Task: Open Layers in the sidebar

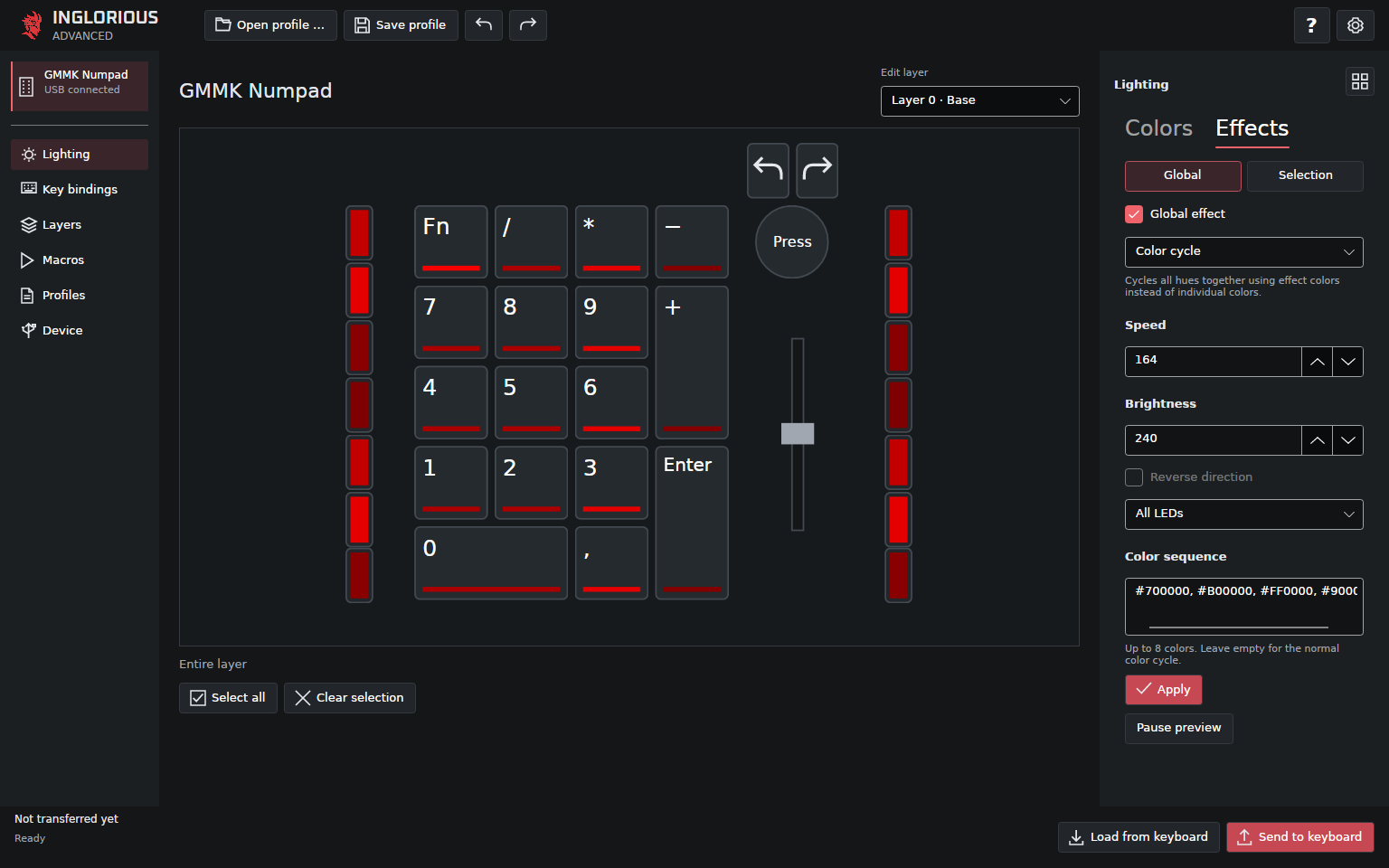Action: 80,225
